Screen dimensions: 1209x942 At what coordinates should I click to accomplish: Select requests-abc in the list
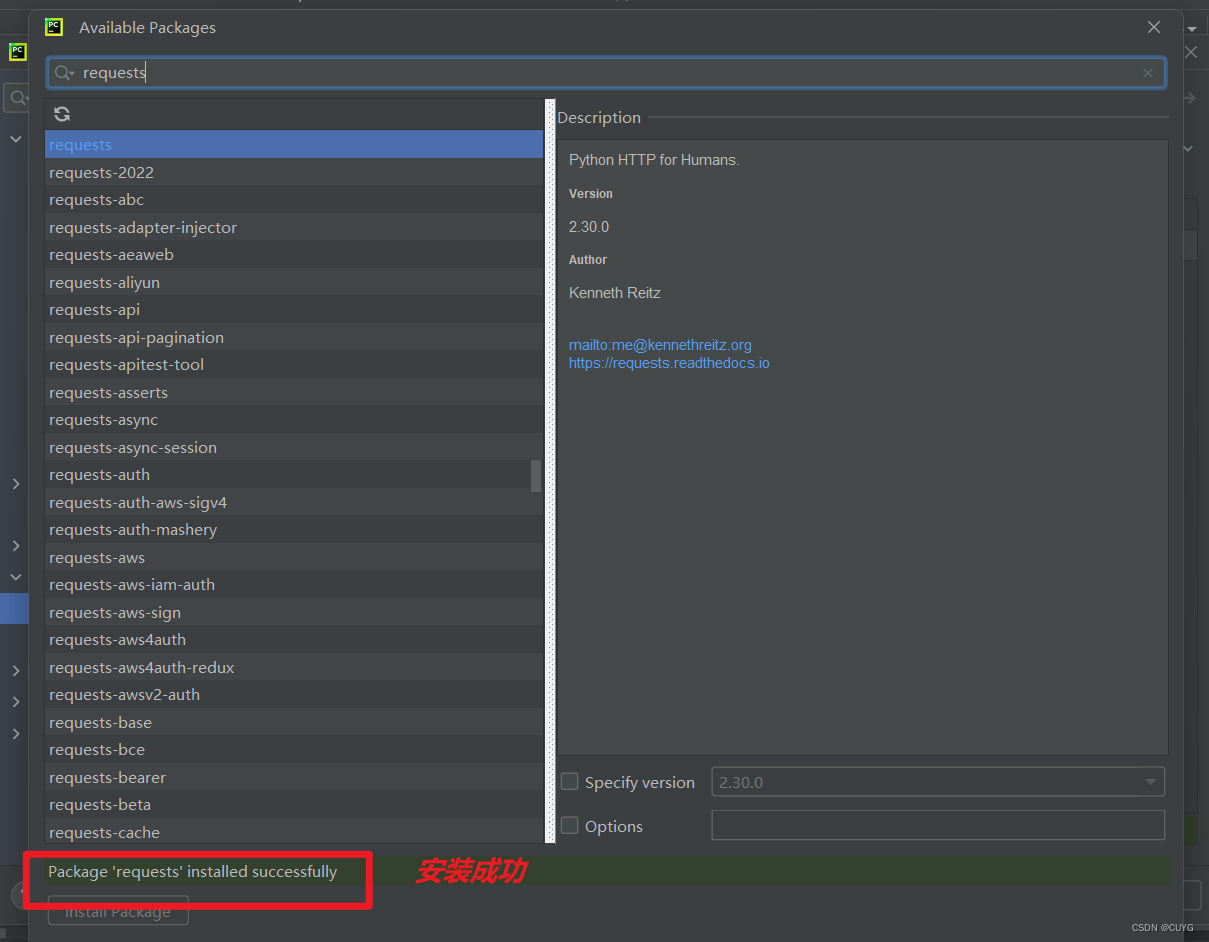[x=294, y=200]
